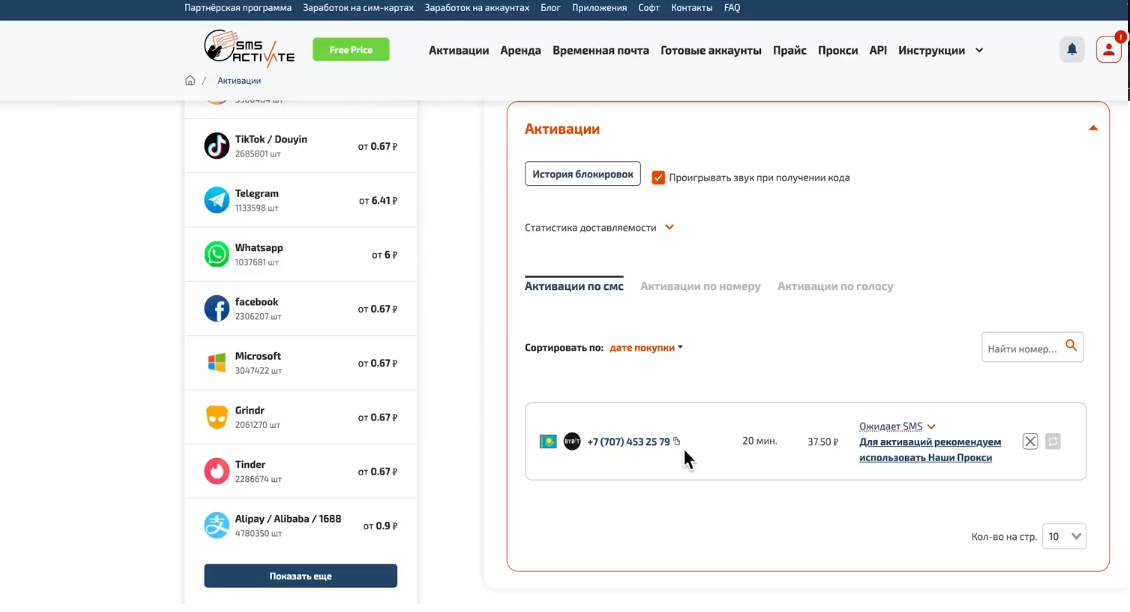This screenshot has width=1130, height=612.
Task: Click the Bybit service icon in activation row
Action: [x=572, y=441]
